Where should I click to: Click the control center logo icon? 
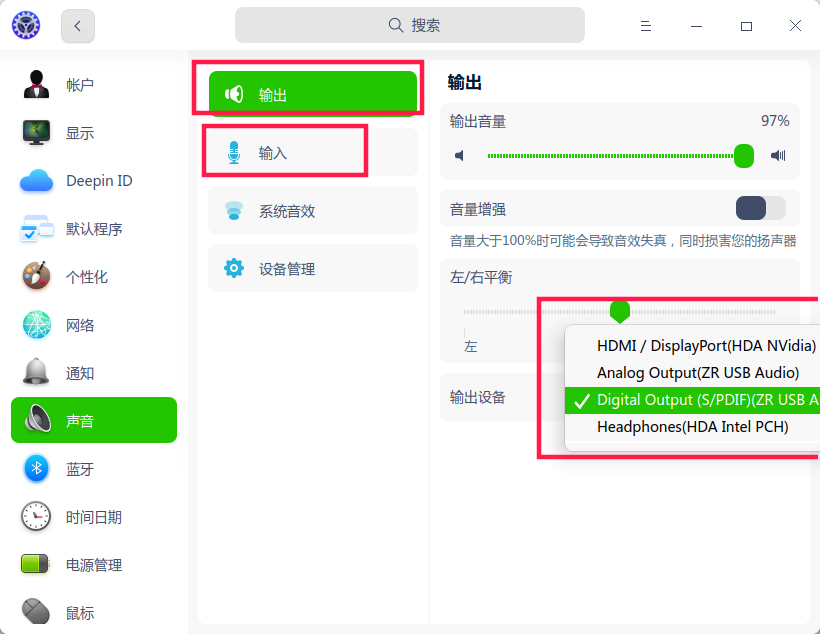click(x=26, y=25)
